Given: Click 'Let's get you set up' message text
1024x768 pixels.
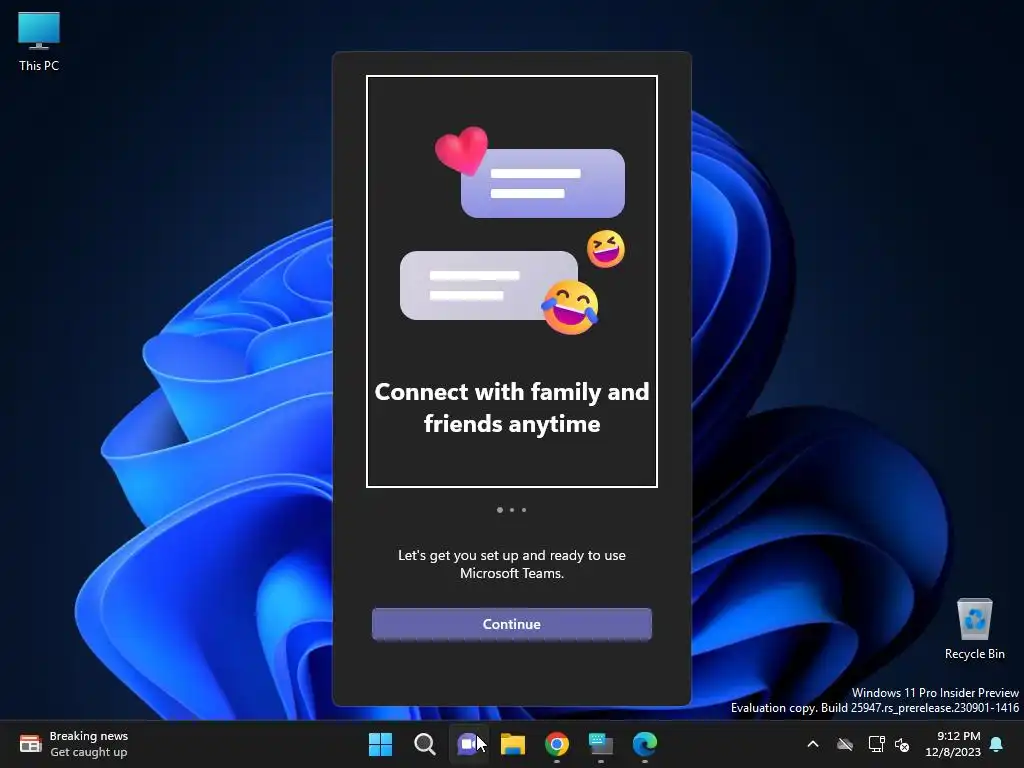Looking at the screenshot, I should (512, 564).
